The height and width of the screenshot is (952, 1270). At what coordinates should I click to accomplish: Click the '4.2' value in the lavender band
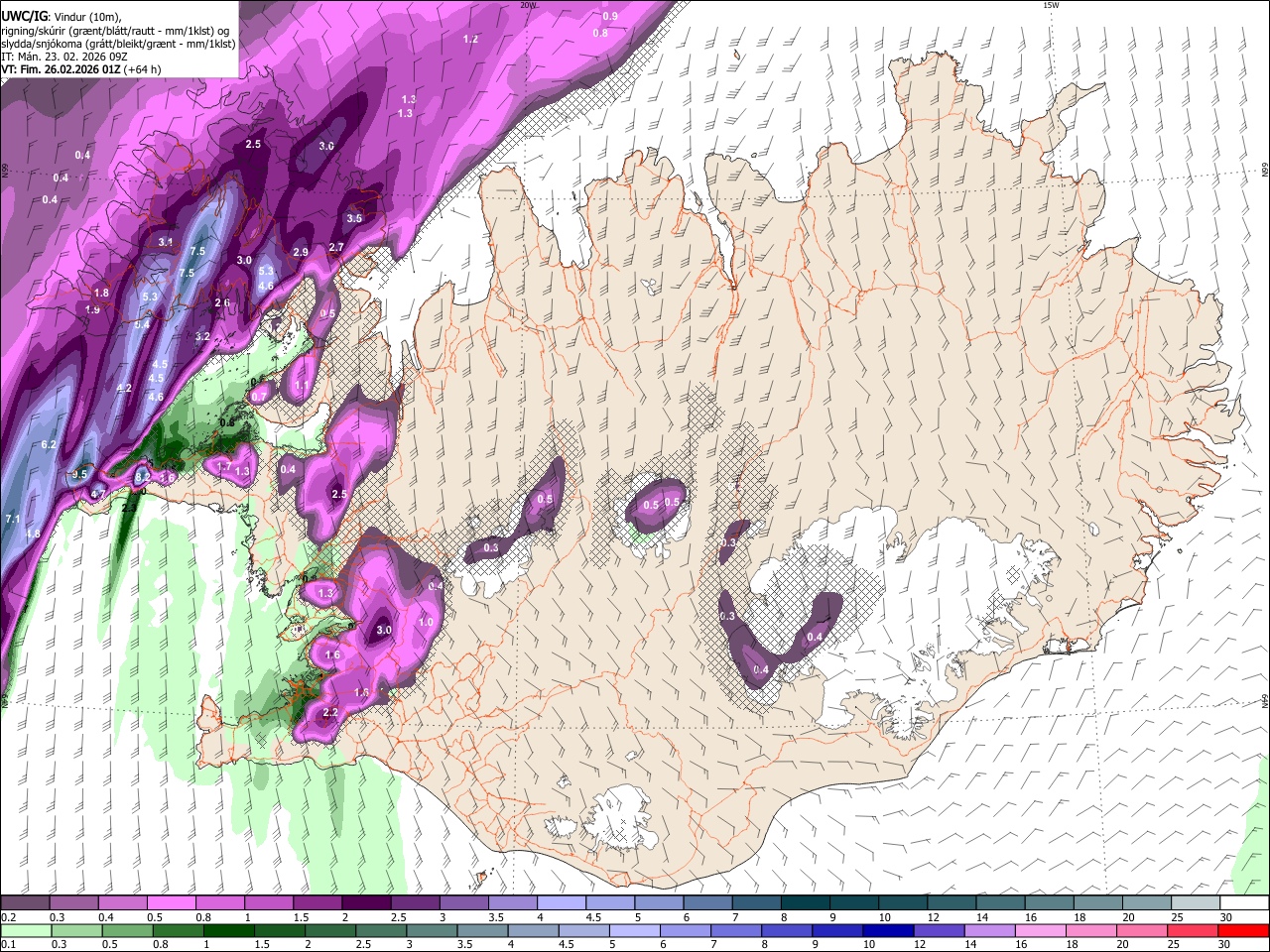124,388
